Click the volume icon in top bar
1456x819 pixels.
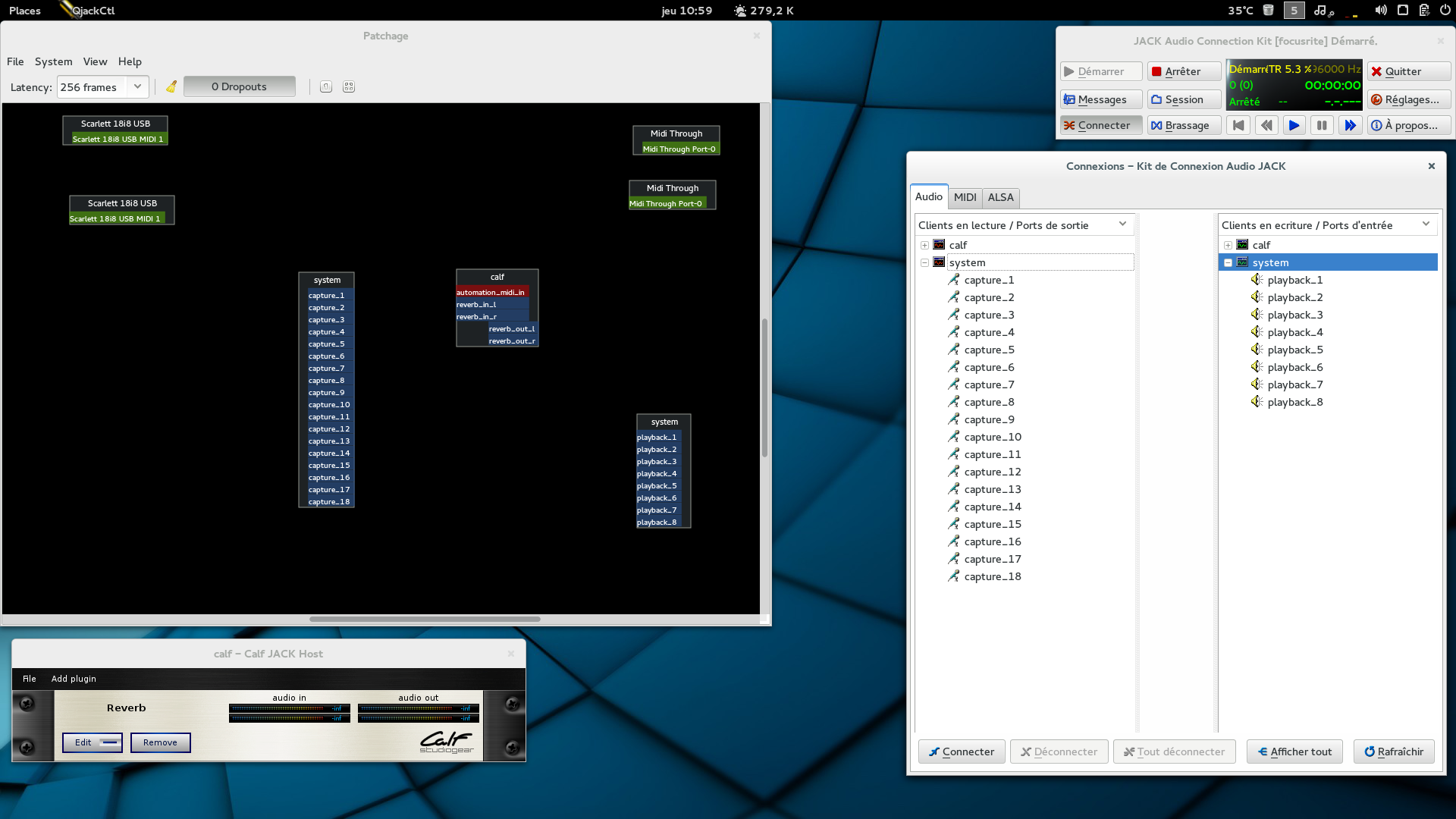coord(1381,10)
